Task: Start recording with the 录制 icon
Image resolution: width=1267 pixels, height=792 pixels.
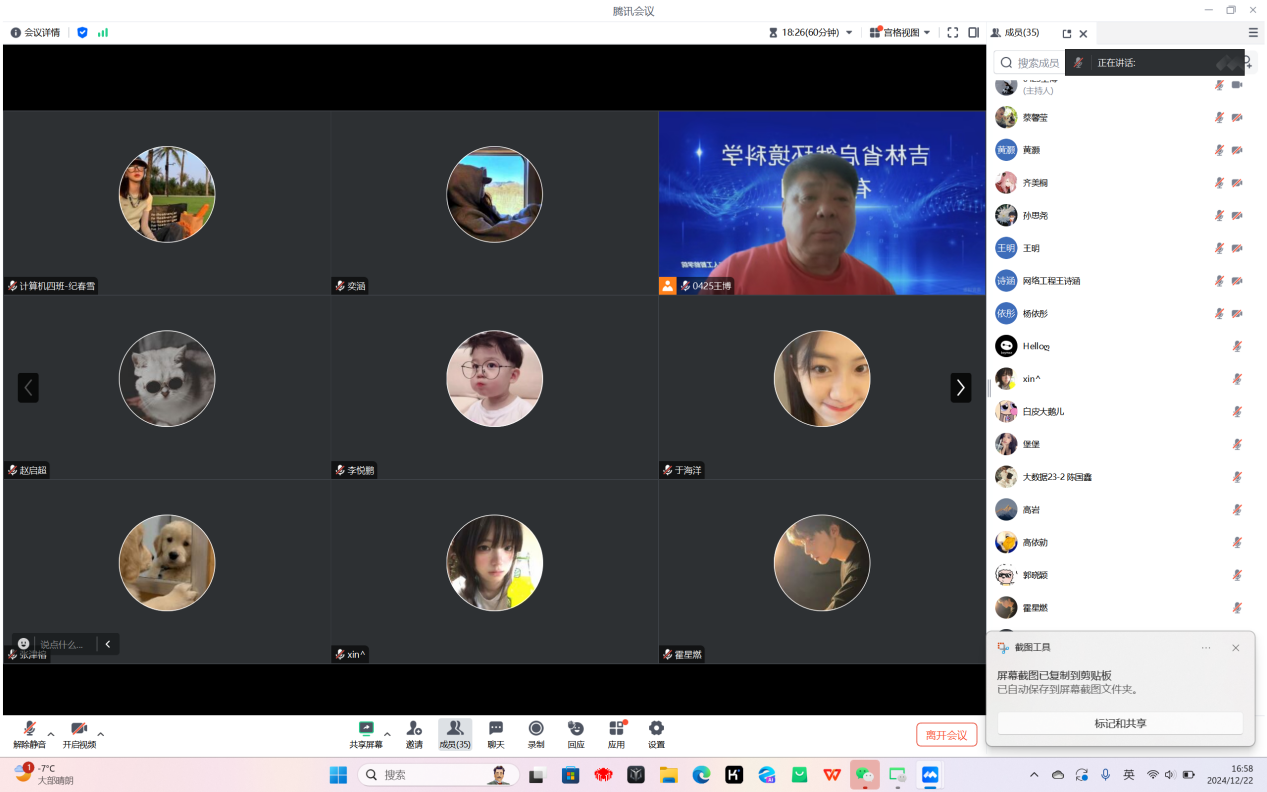Action: point(536,729)
